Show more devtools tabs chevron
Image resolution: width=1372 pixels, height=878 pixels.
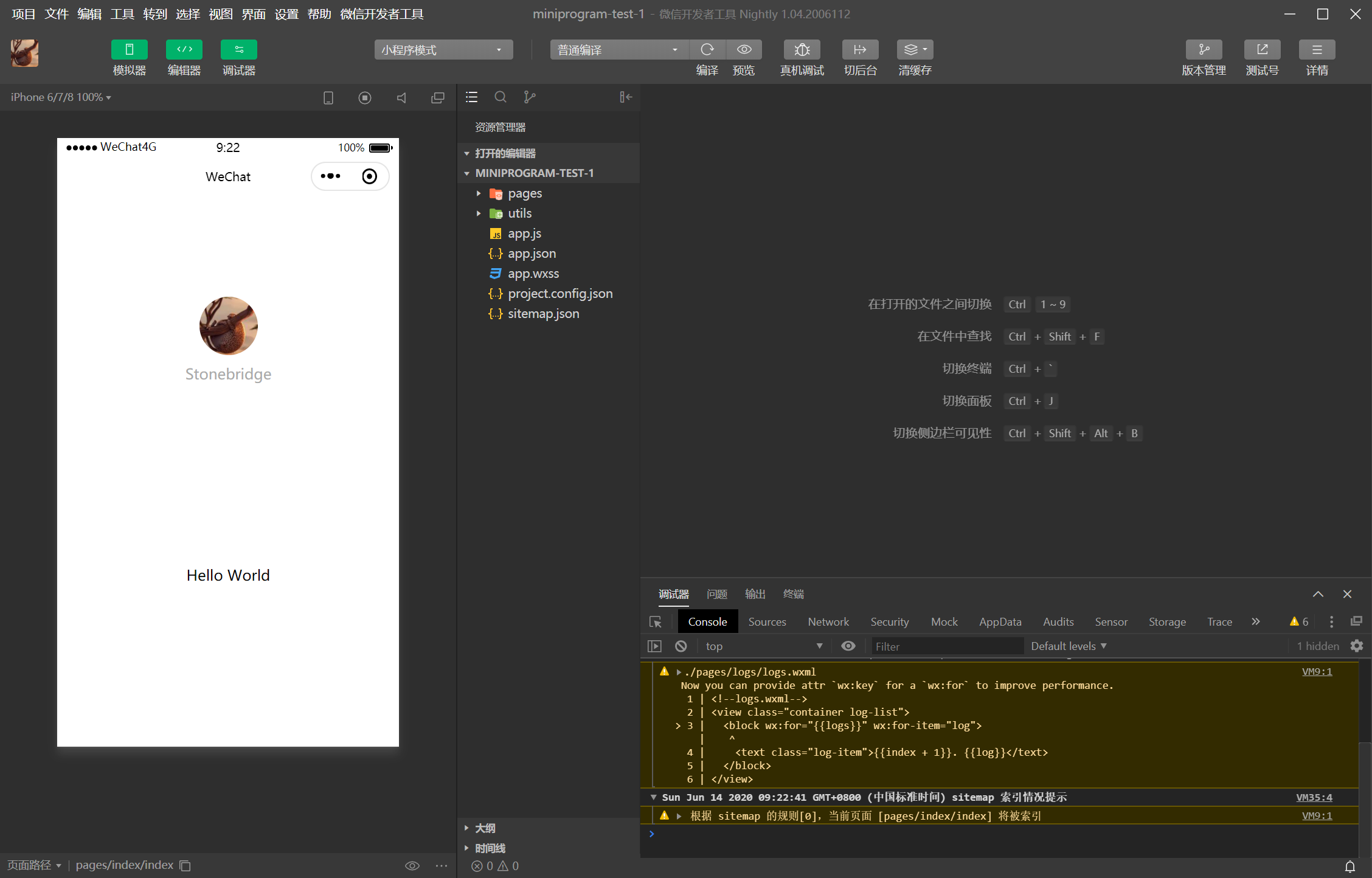pos(1256,621)
